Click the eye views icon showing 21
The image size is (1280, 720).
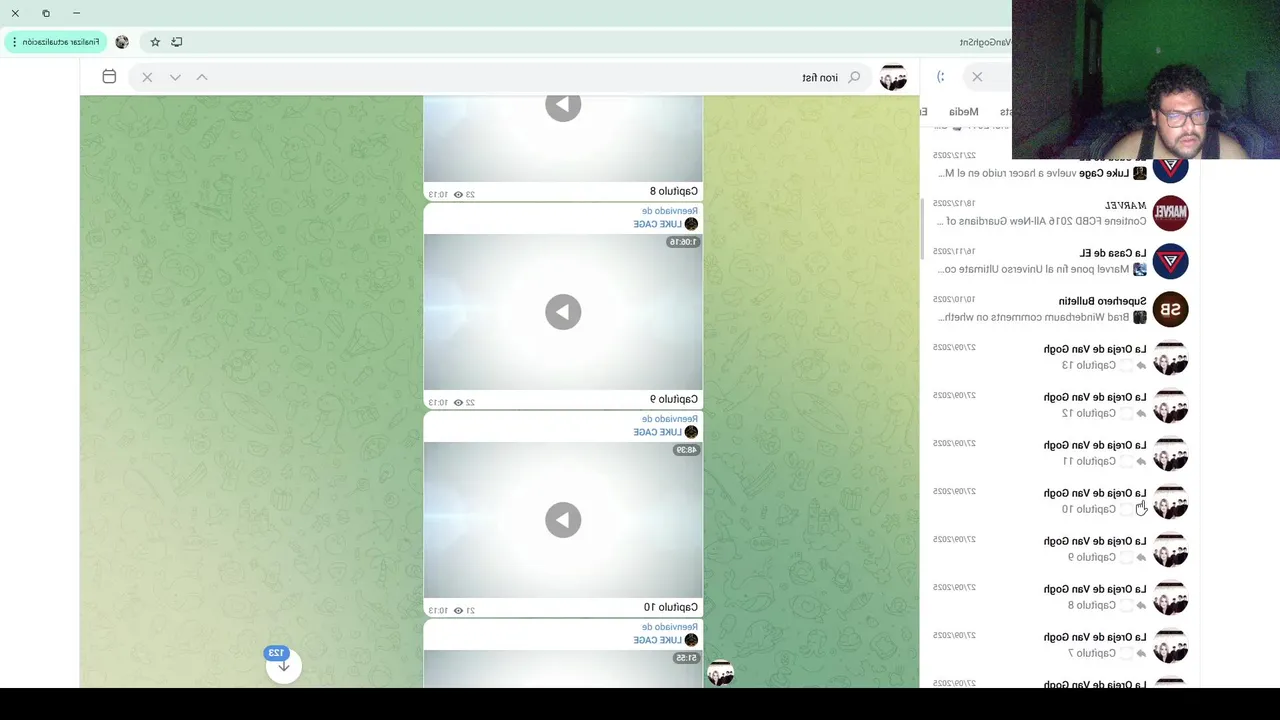458,610
